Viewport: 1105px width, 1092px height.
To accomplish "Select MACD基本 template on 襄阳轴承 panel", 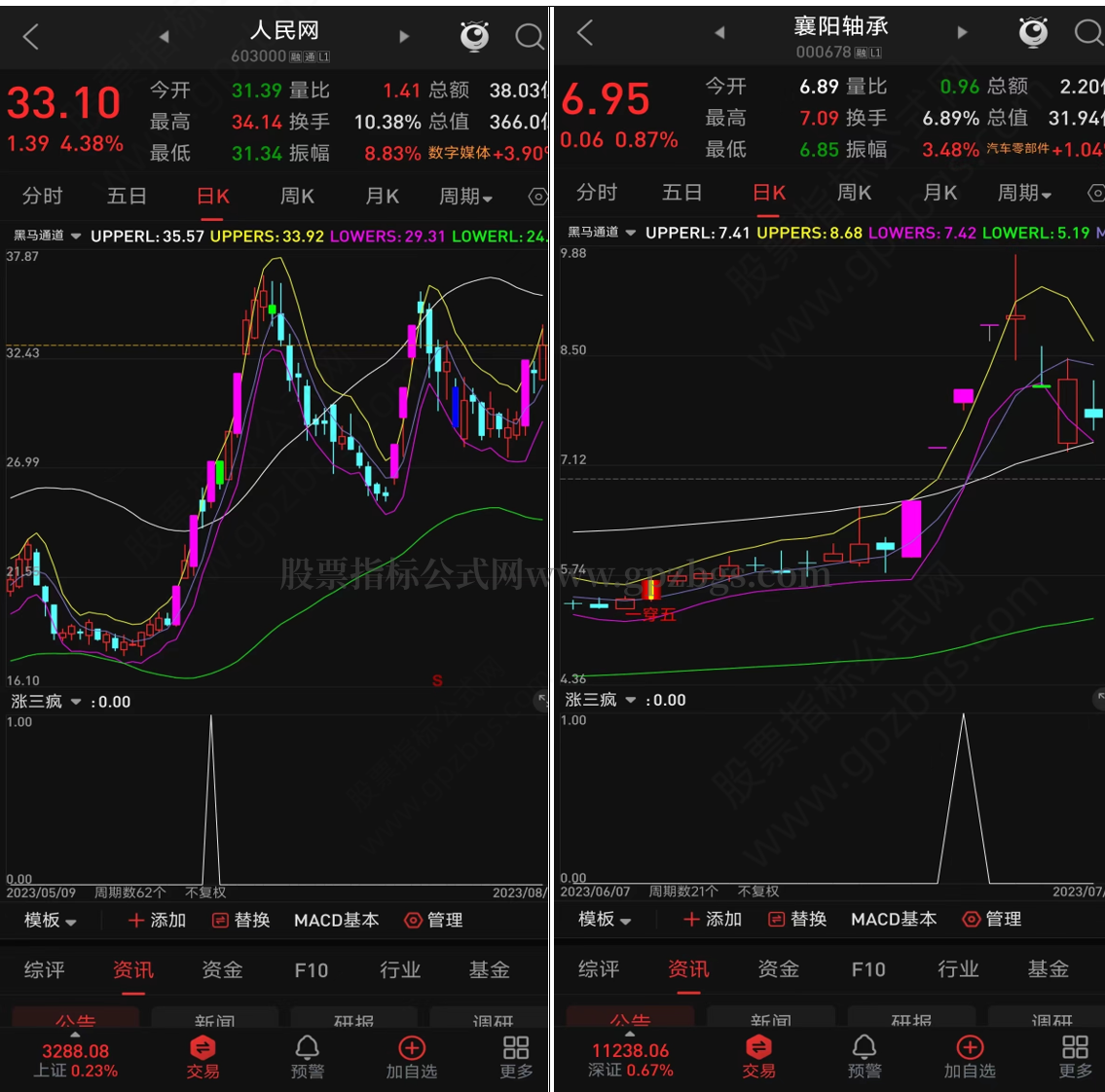I will click(x=894, y=919).
